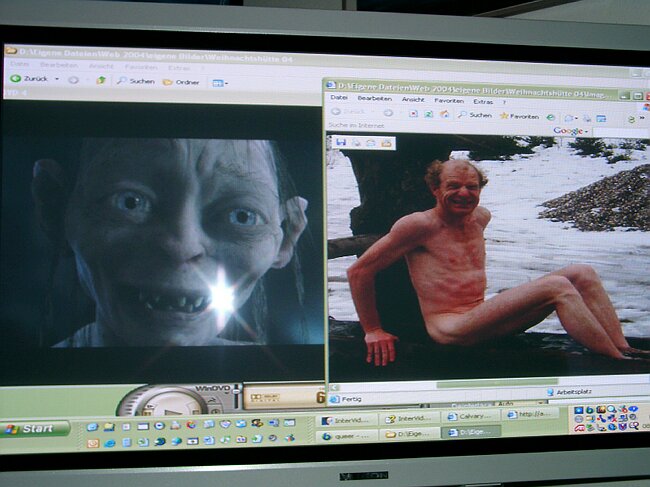Image resolution: width=650 pixels, height=487 pixels.
Task: Click Suchen in the Explorer folder window
Action: (x=136, y=81)
